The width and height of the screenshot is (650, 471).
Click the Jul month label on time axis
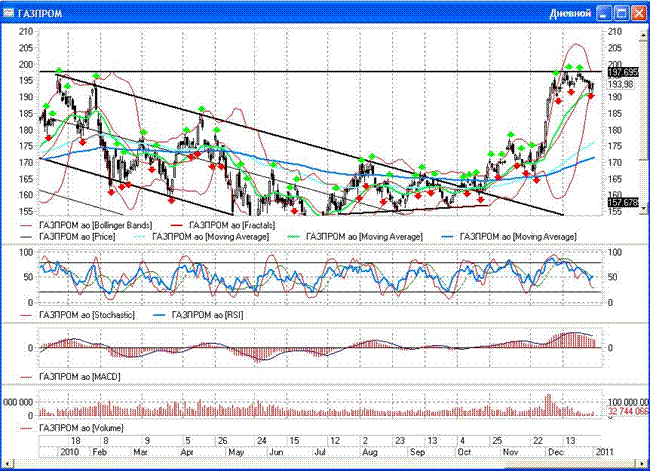point(320,452)
